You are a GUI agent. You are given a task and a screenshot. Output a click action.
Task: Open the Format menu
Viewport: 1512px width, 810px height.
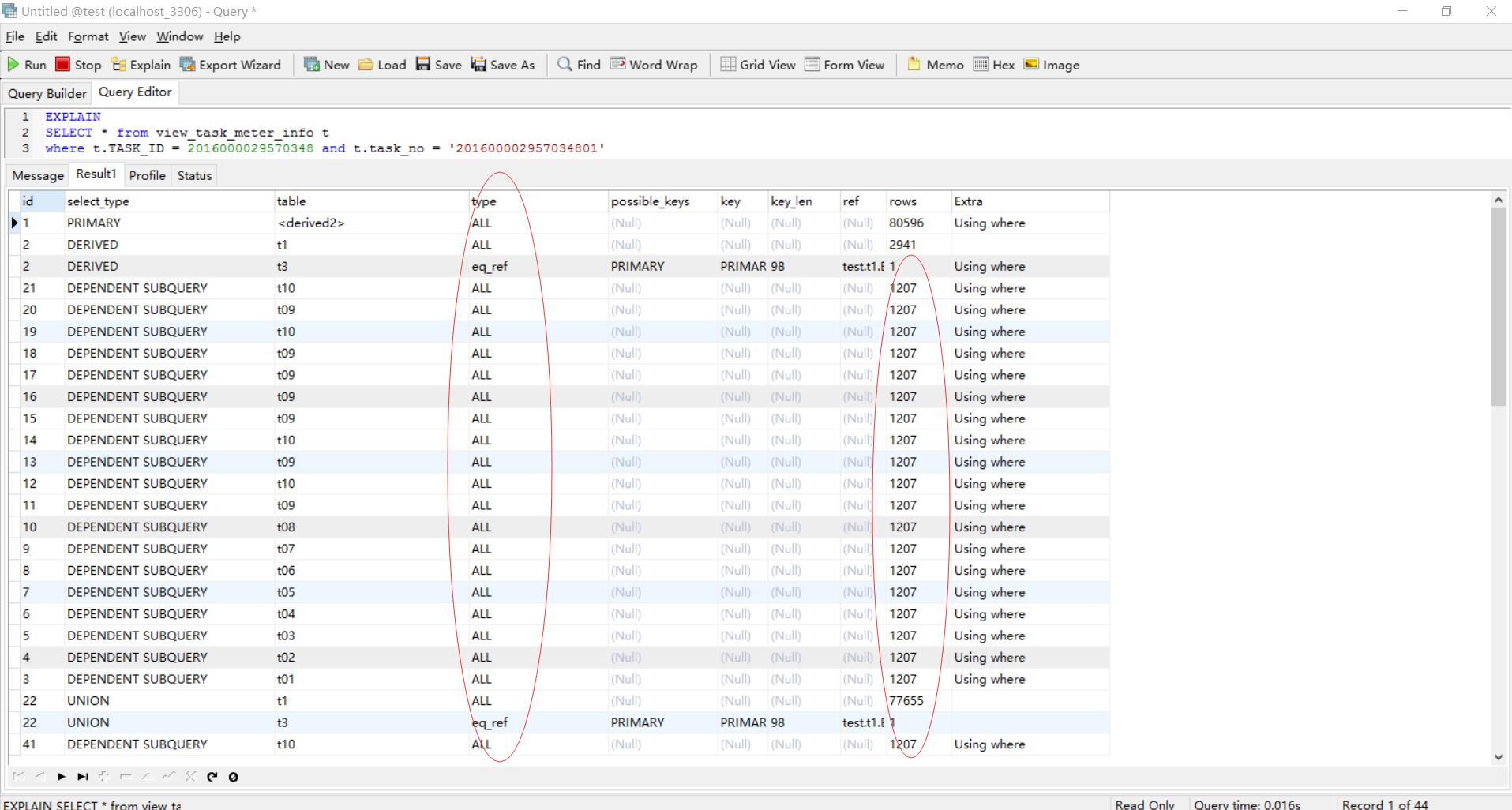(x=88, y=36)
